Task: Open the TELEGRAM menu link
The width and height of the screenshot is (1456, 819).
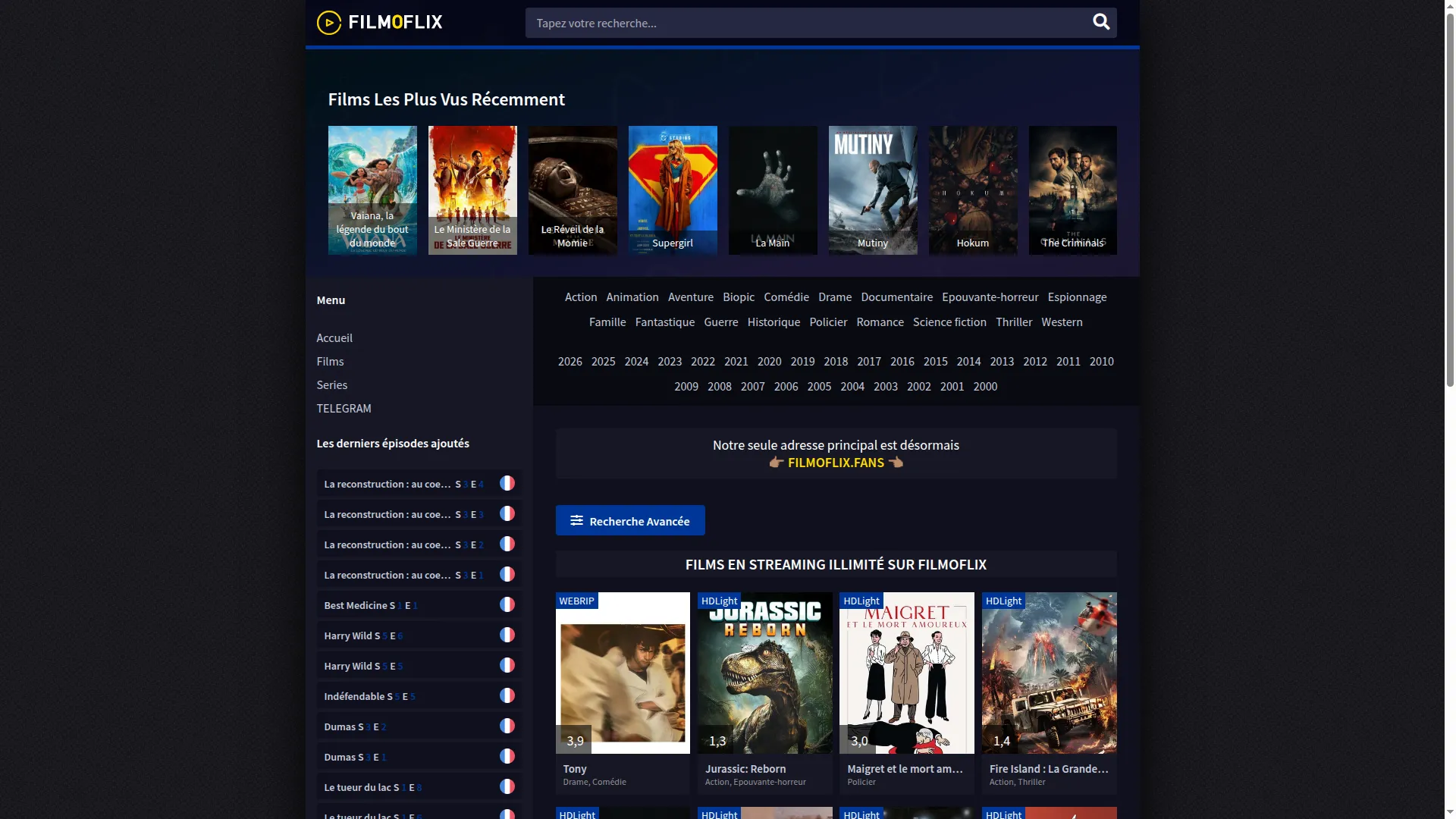Action: 344,408
